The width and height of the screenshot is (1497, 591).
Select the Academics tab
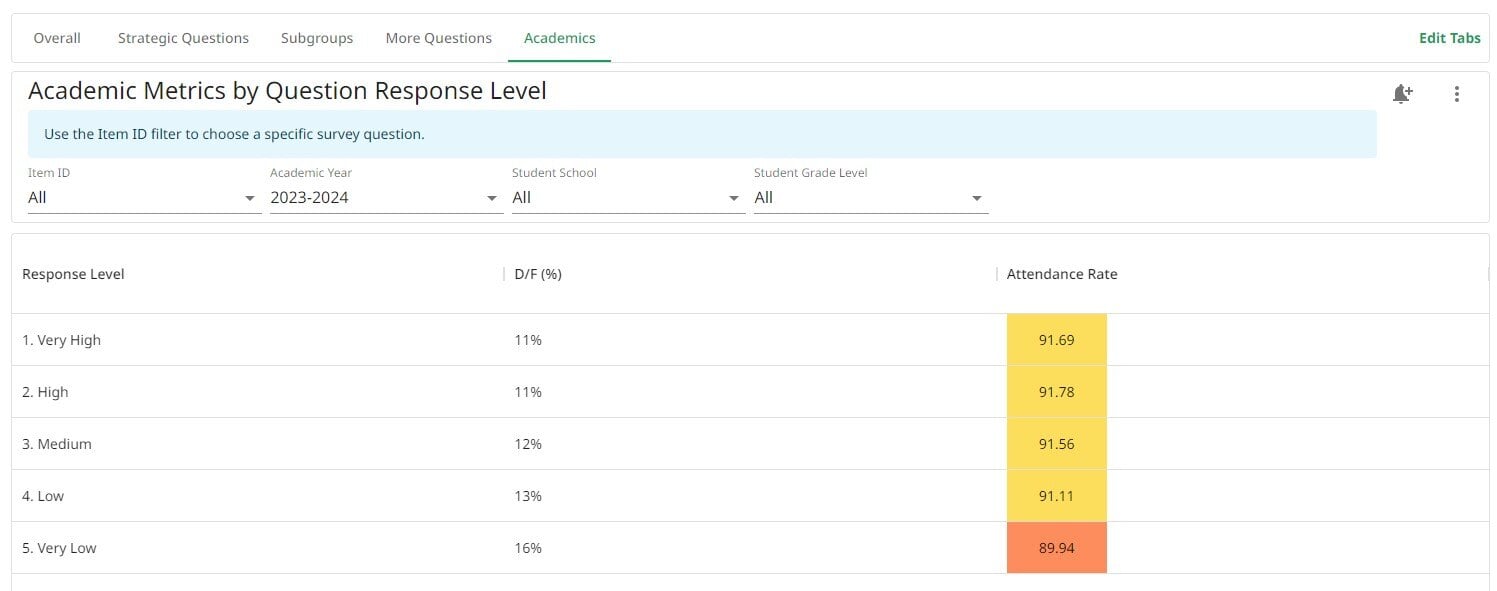pyautogui.click(x=560, y=38)
